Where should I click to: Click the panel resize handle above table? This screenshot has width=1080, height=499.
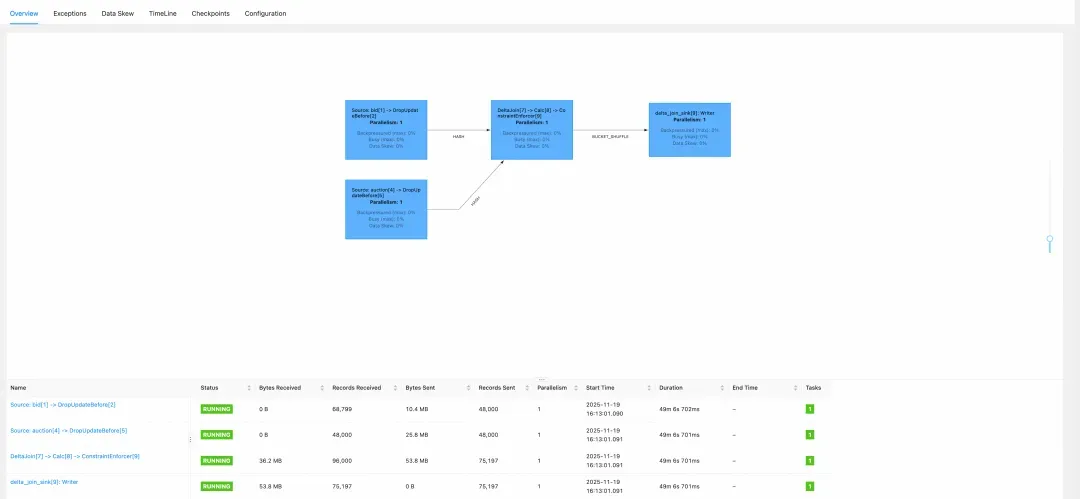[x=541, y=379]
